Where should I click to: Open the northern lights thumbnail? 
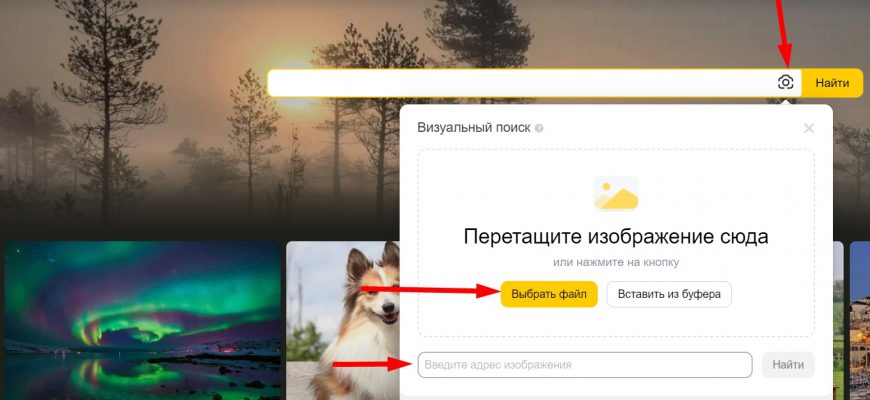click(143, 321)
